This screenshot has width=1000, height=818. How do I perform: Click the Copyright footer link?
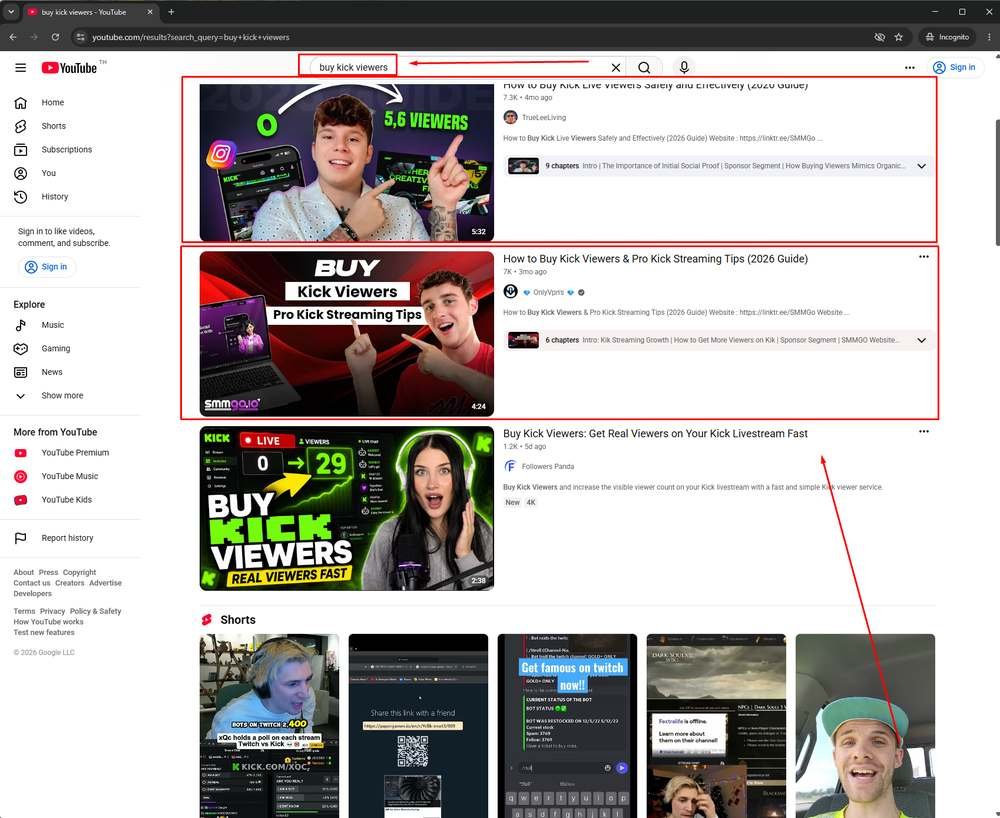(79, 572)
